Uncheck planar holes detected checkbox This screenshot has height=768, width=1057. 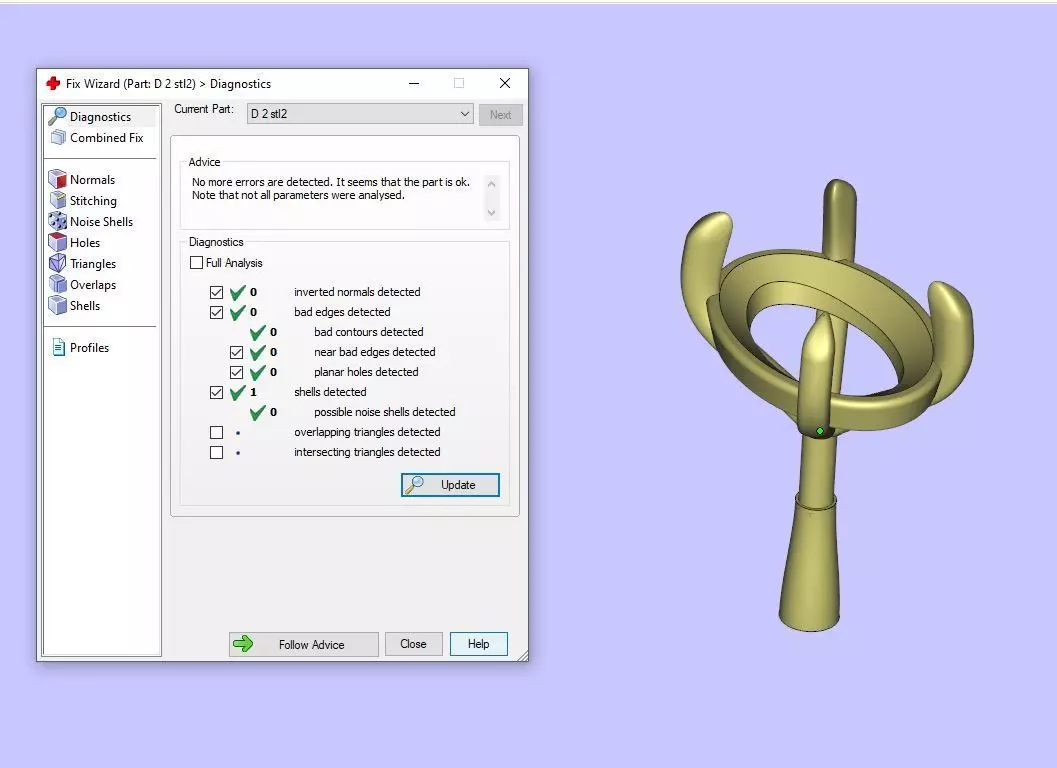[237, 372]
